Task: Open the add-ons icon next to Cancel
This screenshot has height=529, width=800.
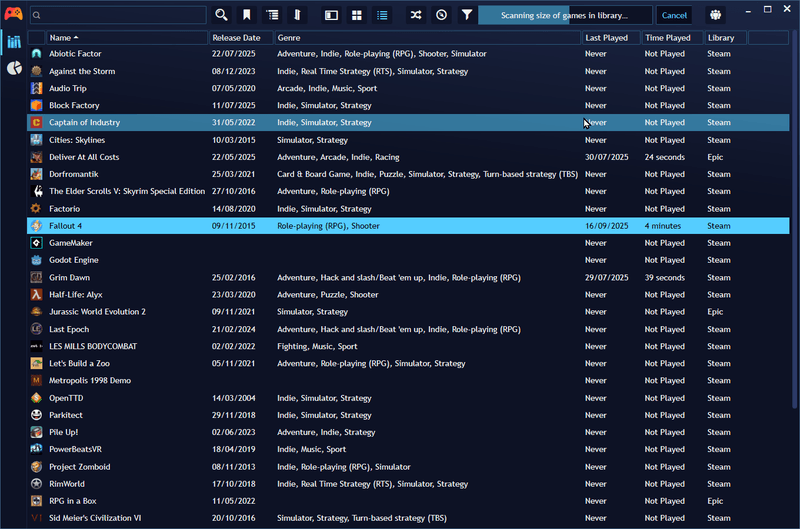Action: coord(715,15)
